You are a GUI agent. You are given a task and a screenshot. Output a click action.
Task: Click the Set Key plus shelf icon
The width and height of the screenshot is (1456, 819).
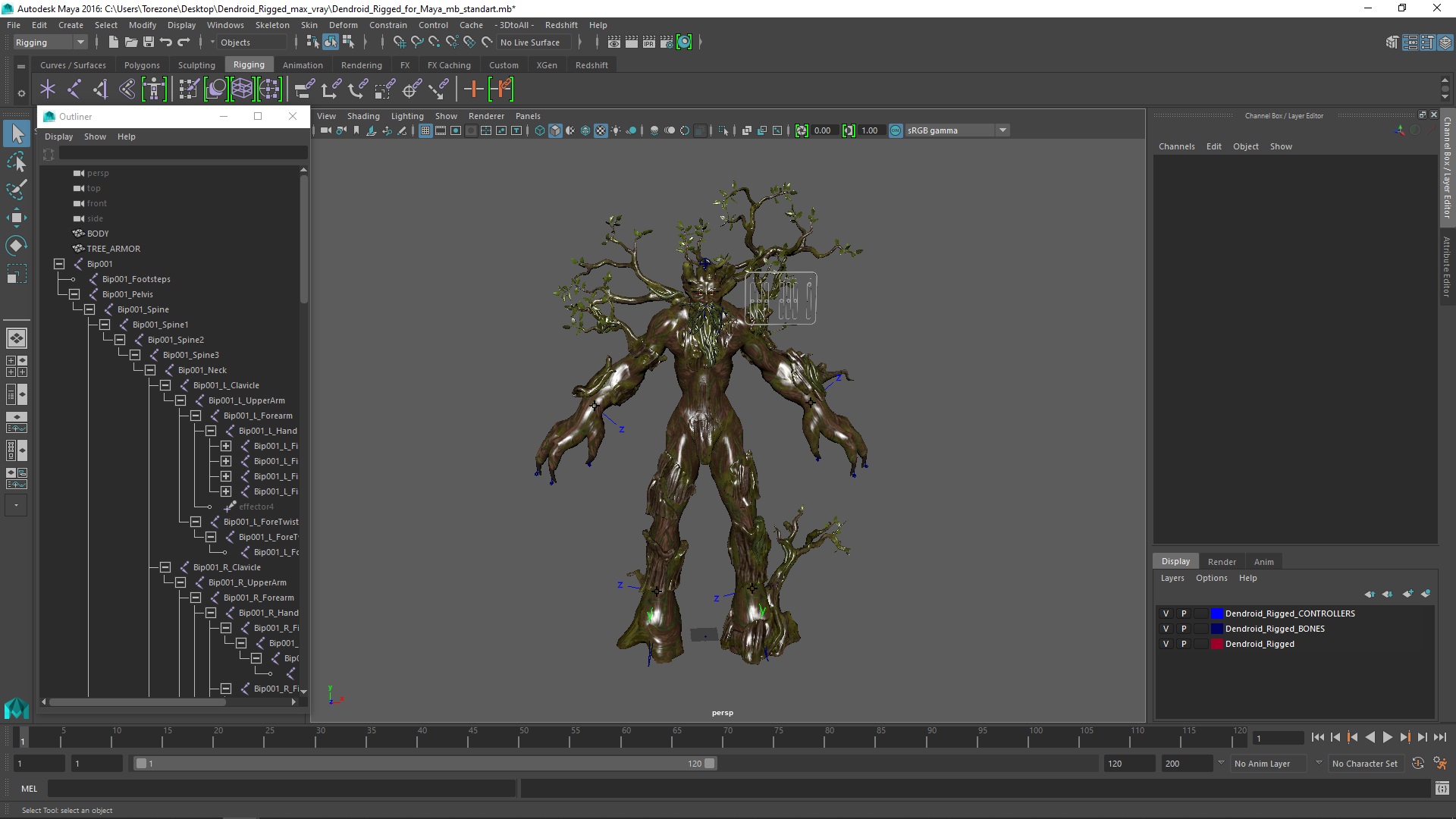coord(473,89)
